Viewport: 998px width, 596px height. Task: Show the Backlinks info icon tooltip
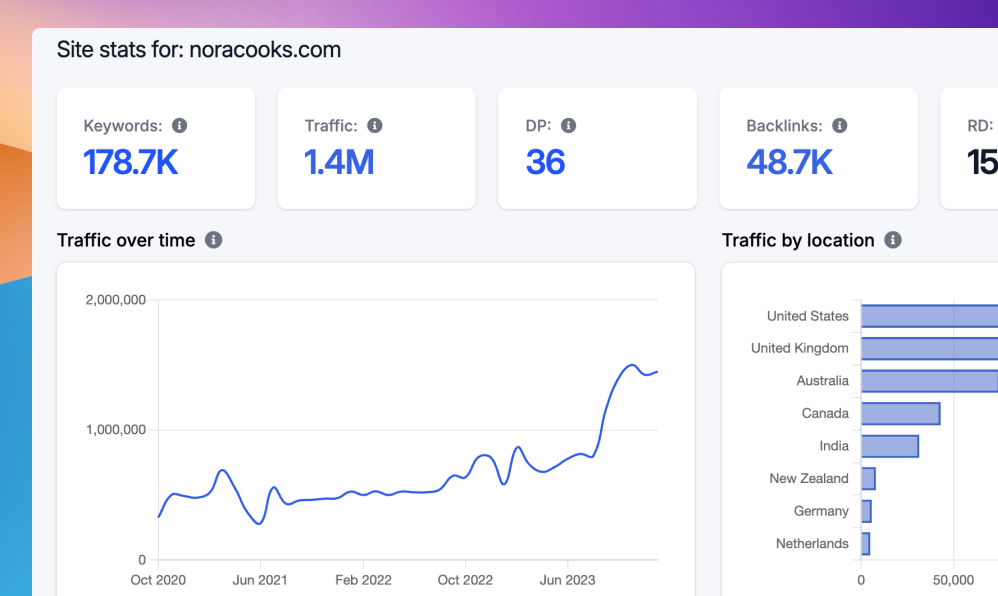[839, 126]
